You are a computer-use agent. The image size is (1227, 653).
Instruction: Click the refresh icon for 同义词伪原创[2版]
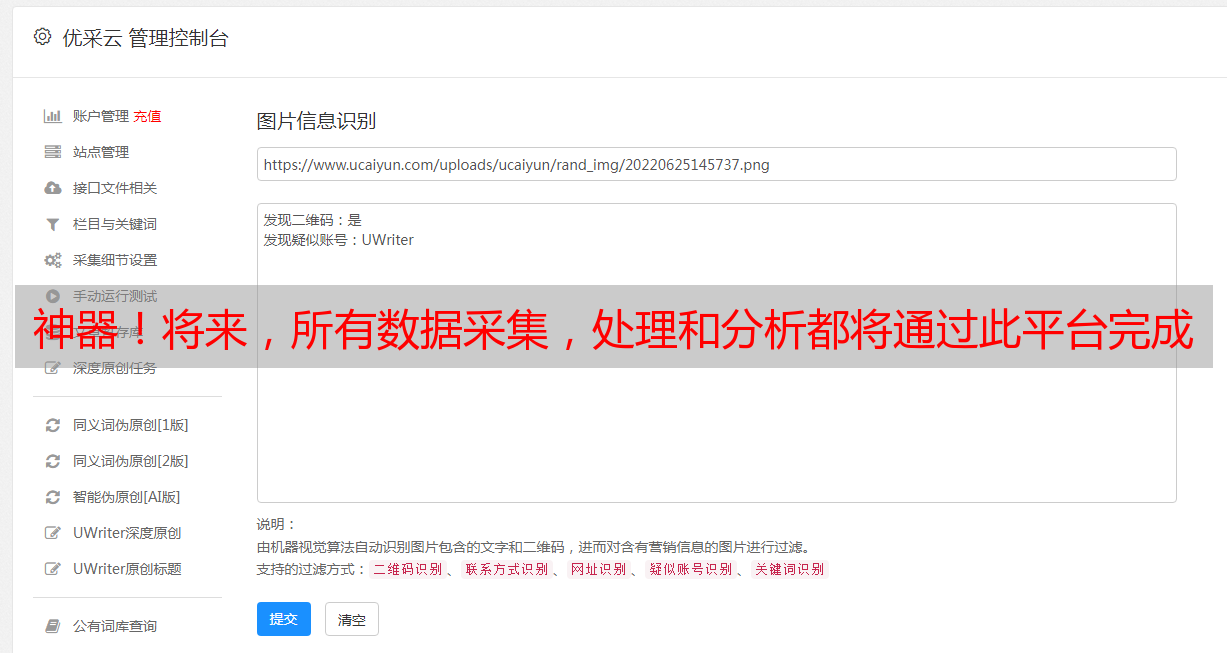pos(53,461)
